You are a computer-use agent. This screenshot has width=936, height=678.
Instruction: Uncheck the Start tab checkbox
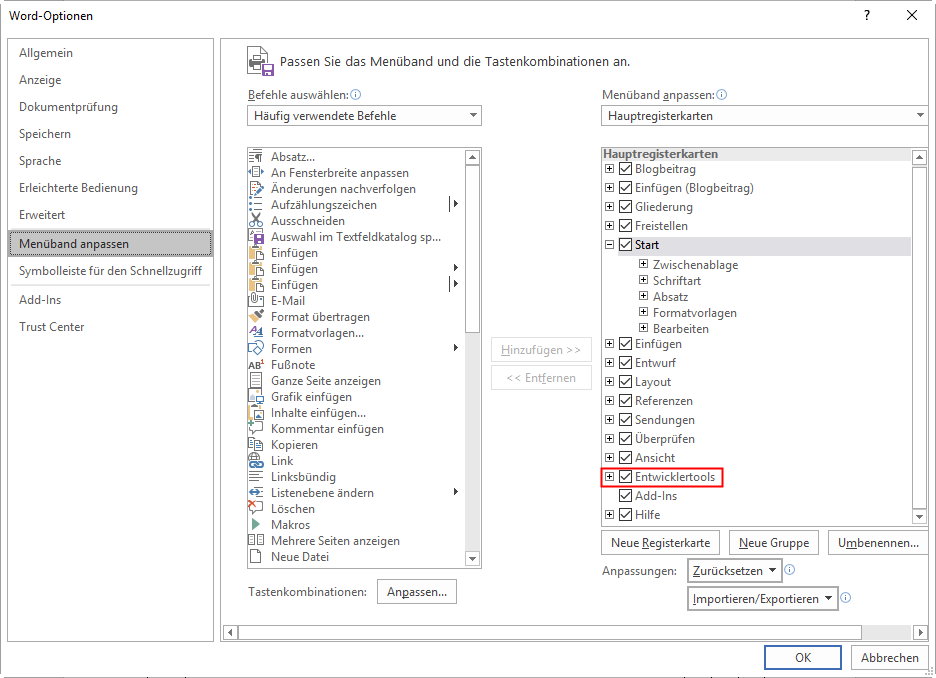pyautogui.click(x=626, y=245)
